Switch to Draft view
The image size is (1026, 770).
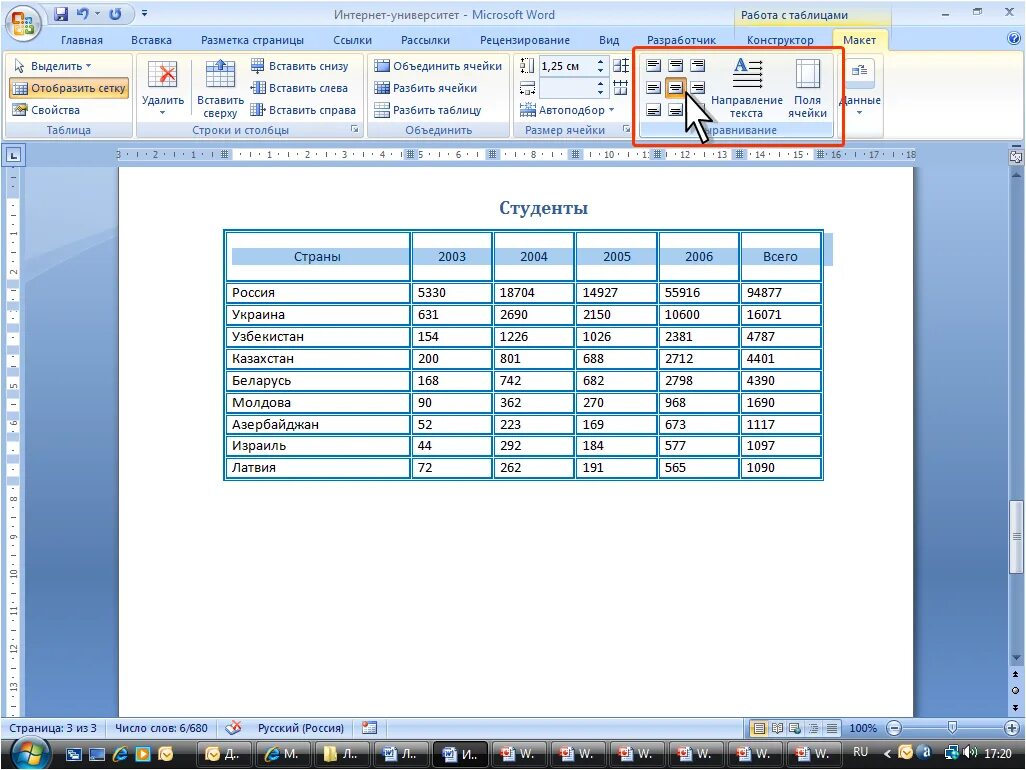(832, 728)
